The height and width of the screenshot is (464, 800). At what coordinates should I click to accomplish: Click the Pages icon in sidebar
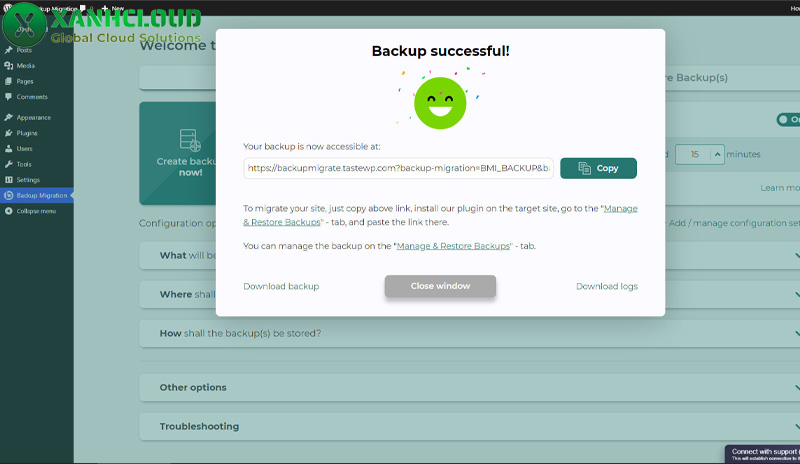point(8,81)
